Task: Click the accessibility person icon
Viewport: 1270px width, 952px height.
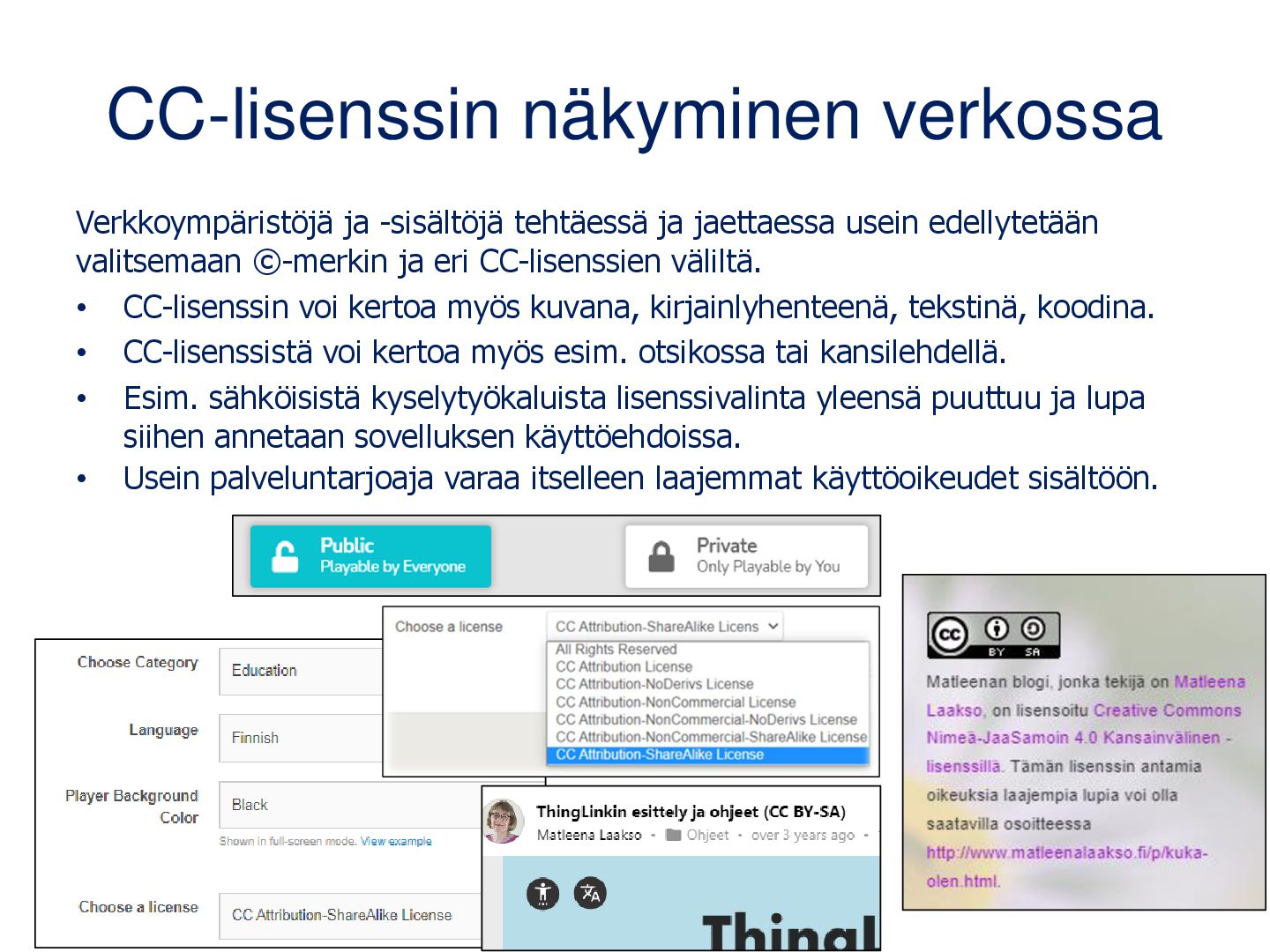Action: click(543, 894)
